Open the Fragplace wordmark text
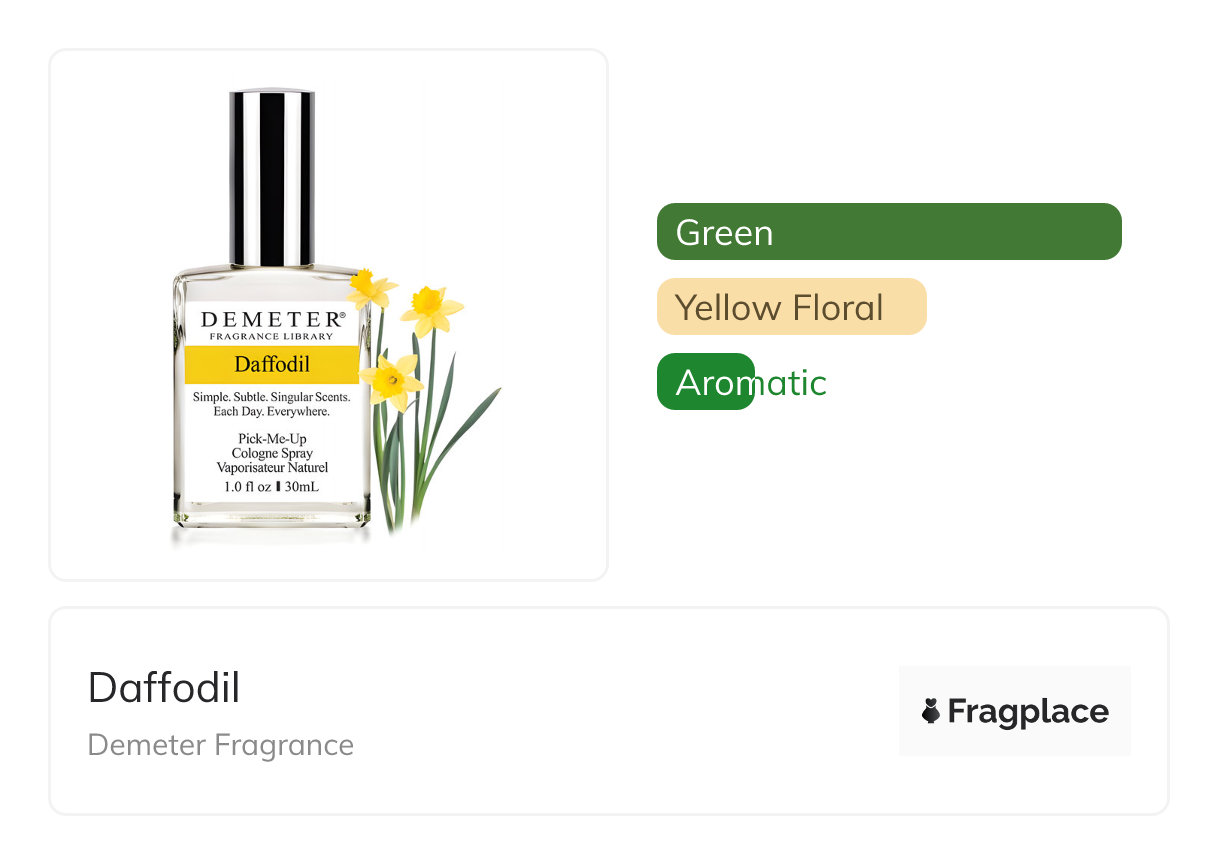This screenshot has height=864, width=1218. coord(1028,711)
